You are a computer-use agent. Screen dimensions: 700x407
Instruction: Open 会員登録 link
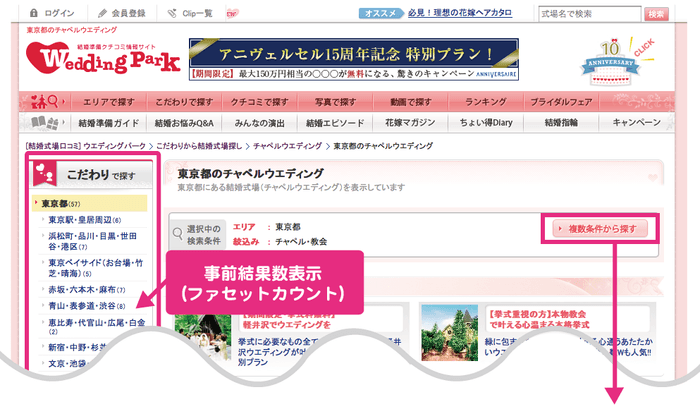[x=129, y=13]
